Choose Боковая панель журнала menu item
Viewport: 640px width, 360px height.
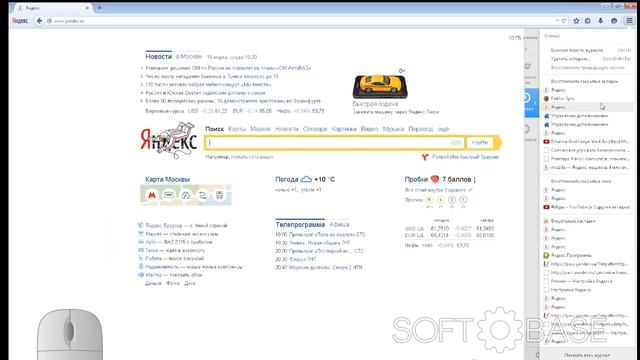coord(587,50)
